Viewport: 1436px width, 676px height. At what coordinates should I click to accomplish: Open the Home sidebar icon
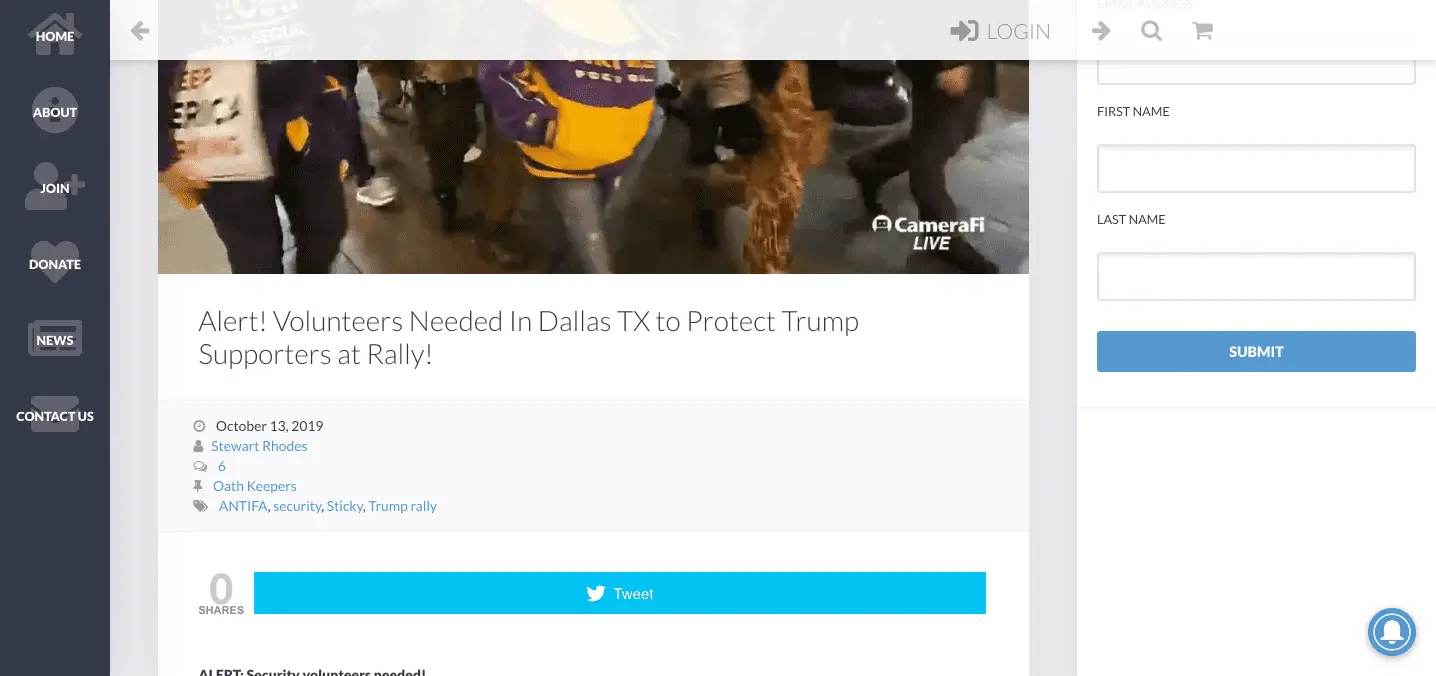pyautogui.click(x=55, y=36)
